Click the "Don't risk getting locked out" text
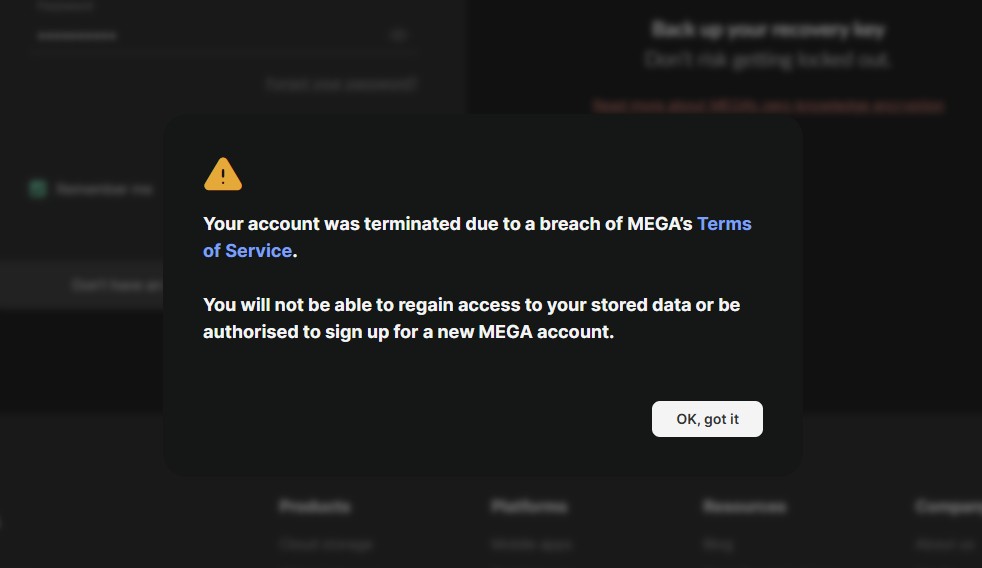The width and height of the screenshot is (982, 568). (x=768, y=60)
